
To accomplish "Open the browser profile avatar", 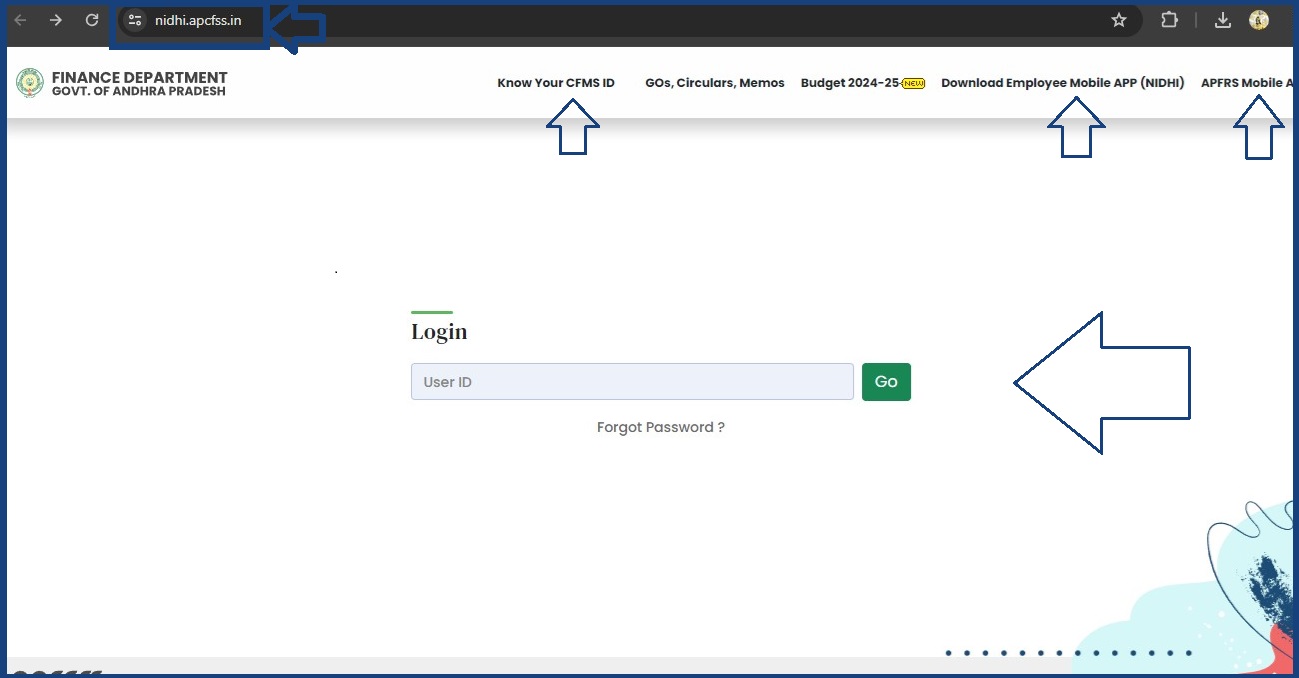I will point(1259,20).
